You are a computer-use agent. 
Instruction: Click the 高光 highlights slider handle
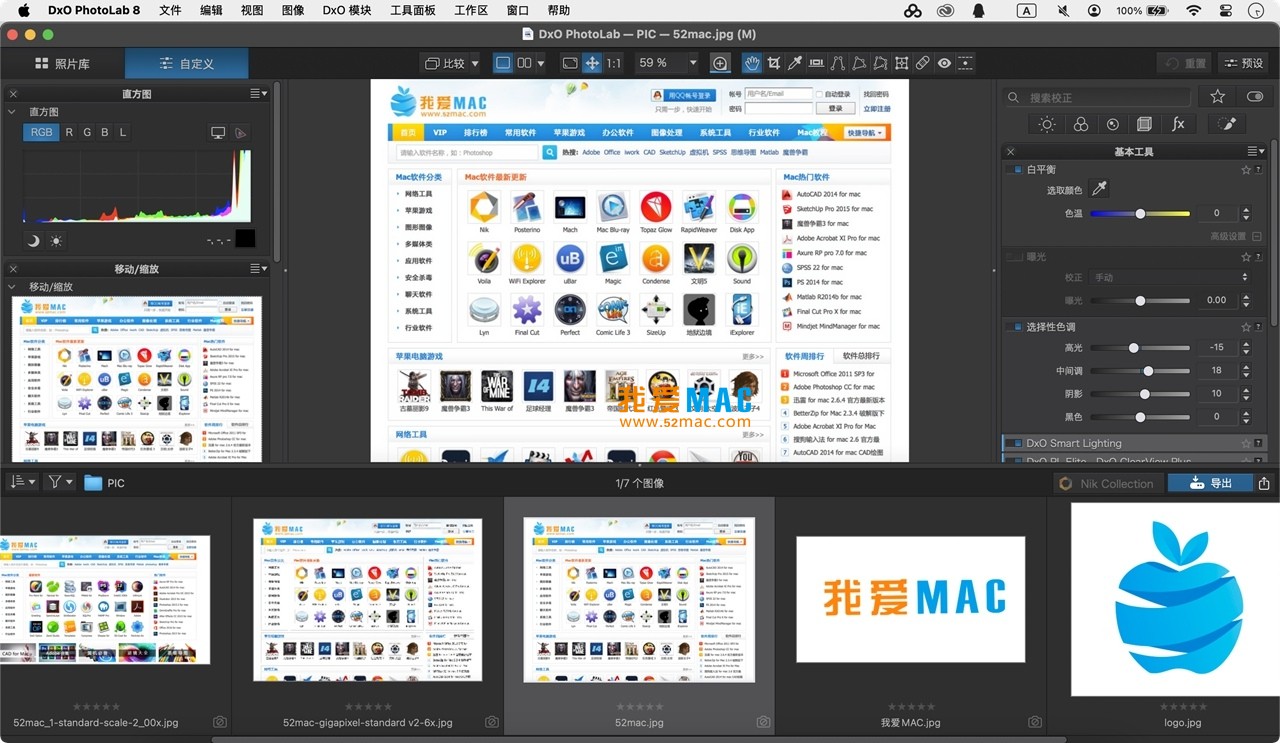pos(1133,348)
